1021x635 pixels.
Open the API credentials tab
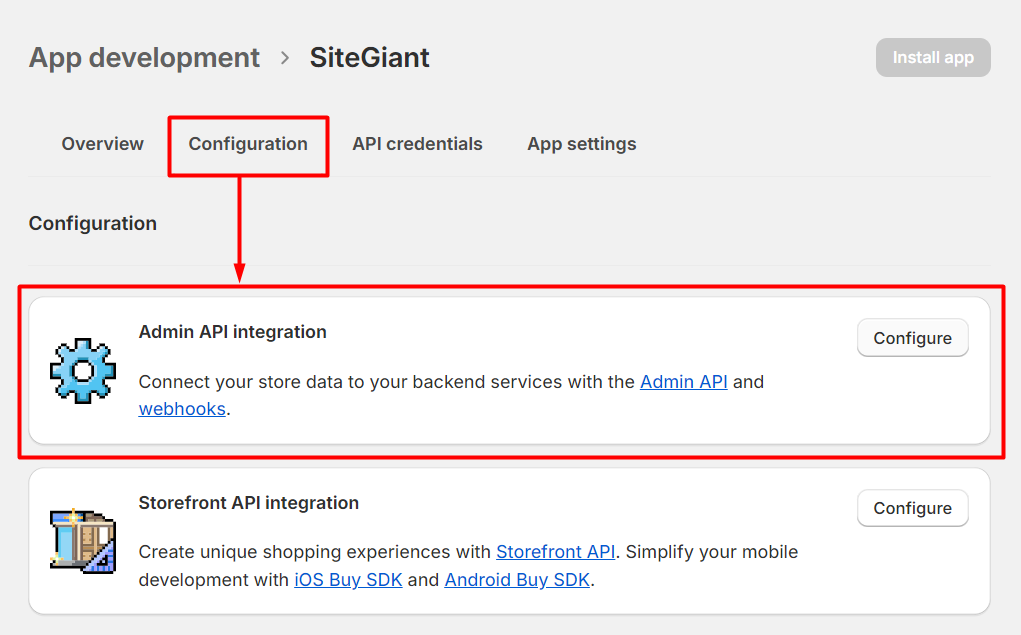click(417, 144)
